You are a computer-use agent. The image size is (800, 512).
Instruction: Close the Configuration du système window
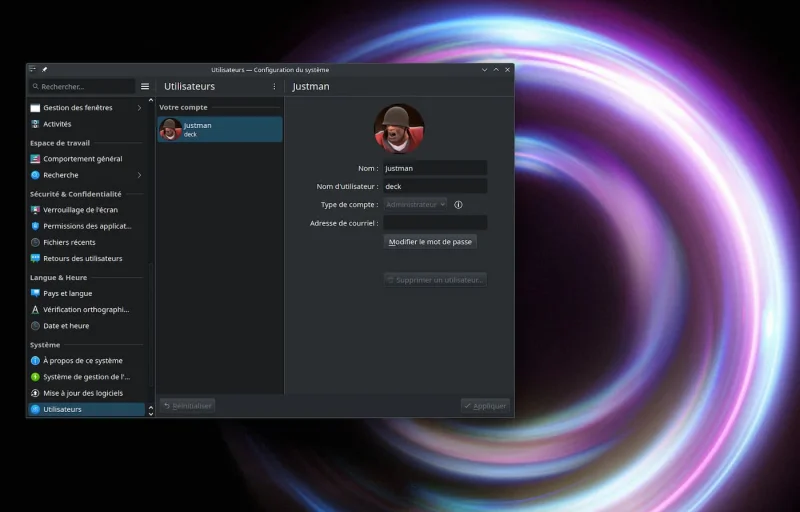[x=507, y=70]
